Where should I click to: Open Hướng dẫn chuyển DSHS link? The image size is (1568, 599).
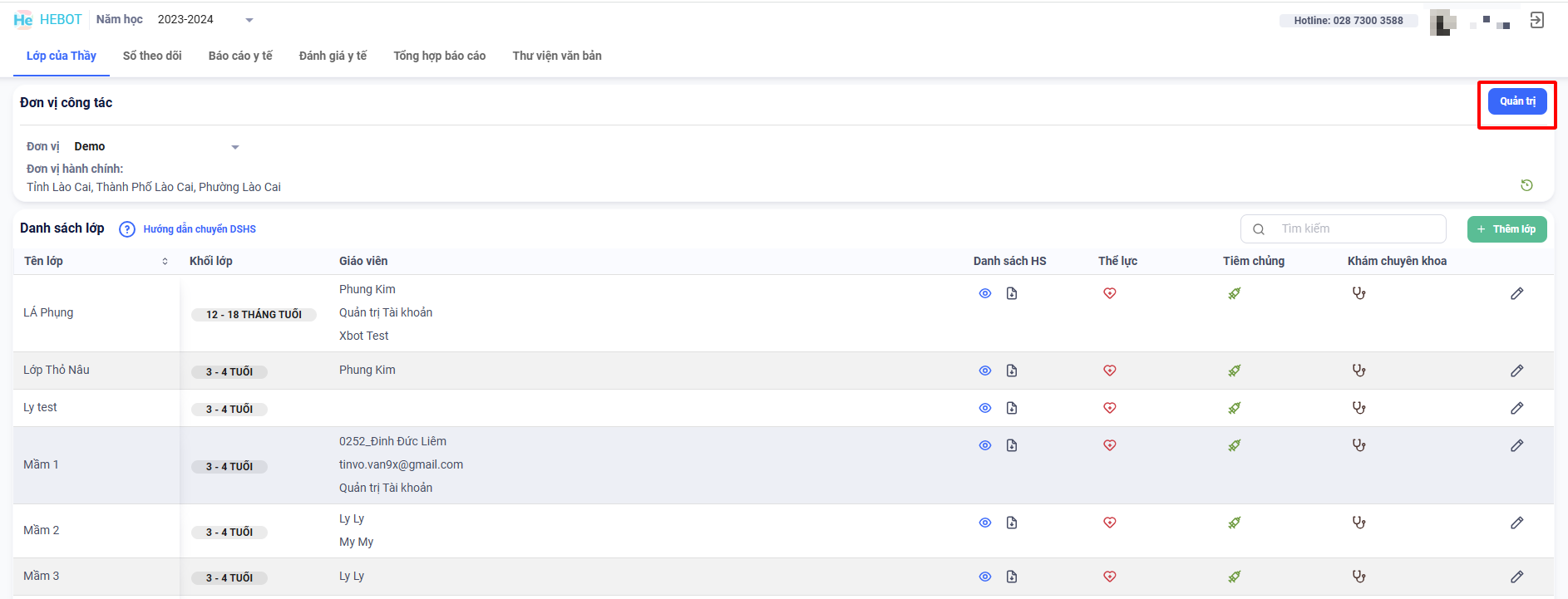tap(200, 229)
